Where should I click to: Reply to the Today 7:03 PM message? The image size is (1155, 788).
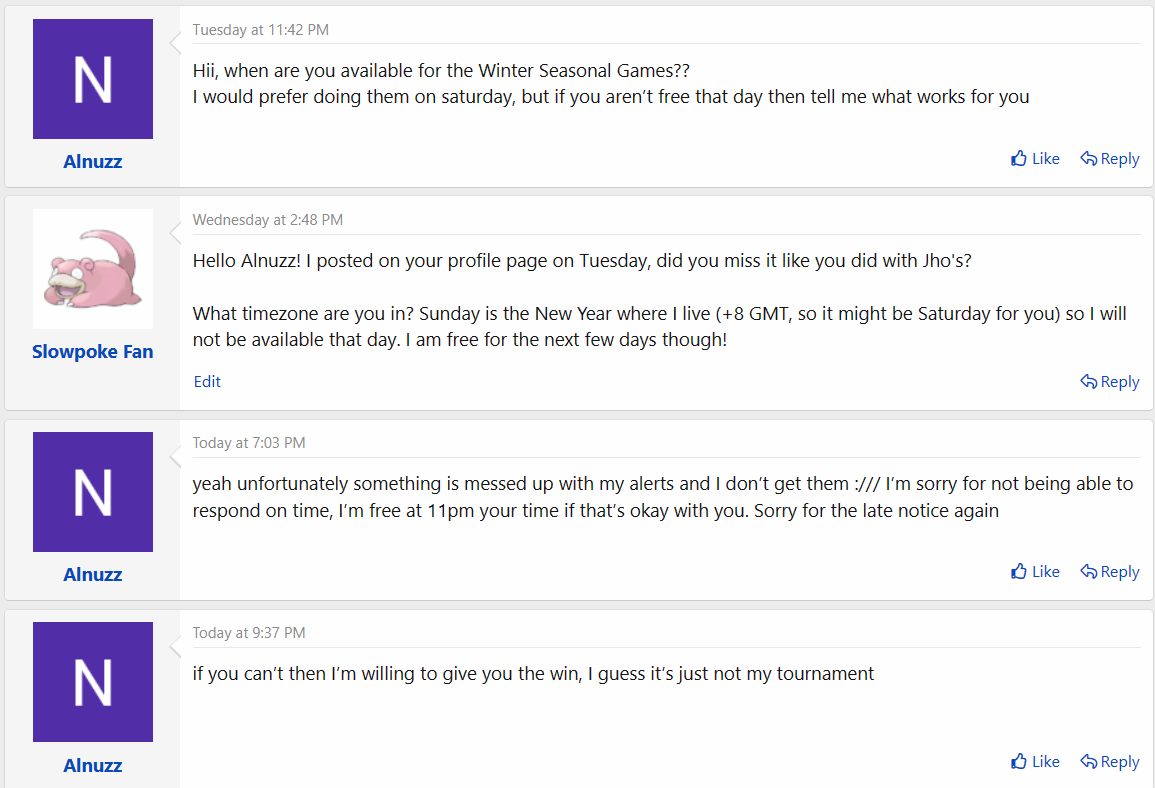[1109, 571]
